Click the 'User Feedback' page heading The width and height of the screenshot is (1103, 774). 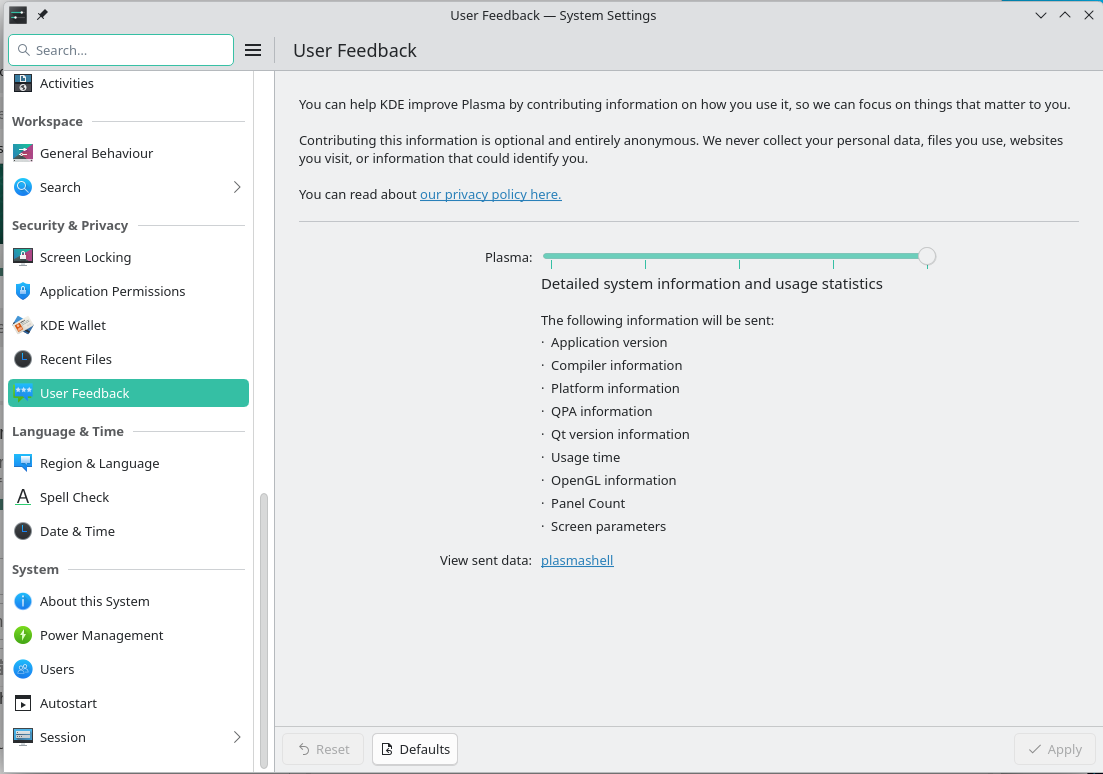[x=355, y=50]
